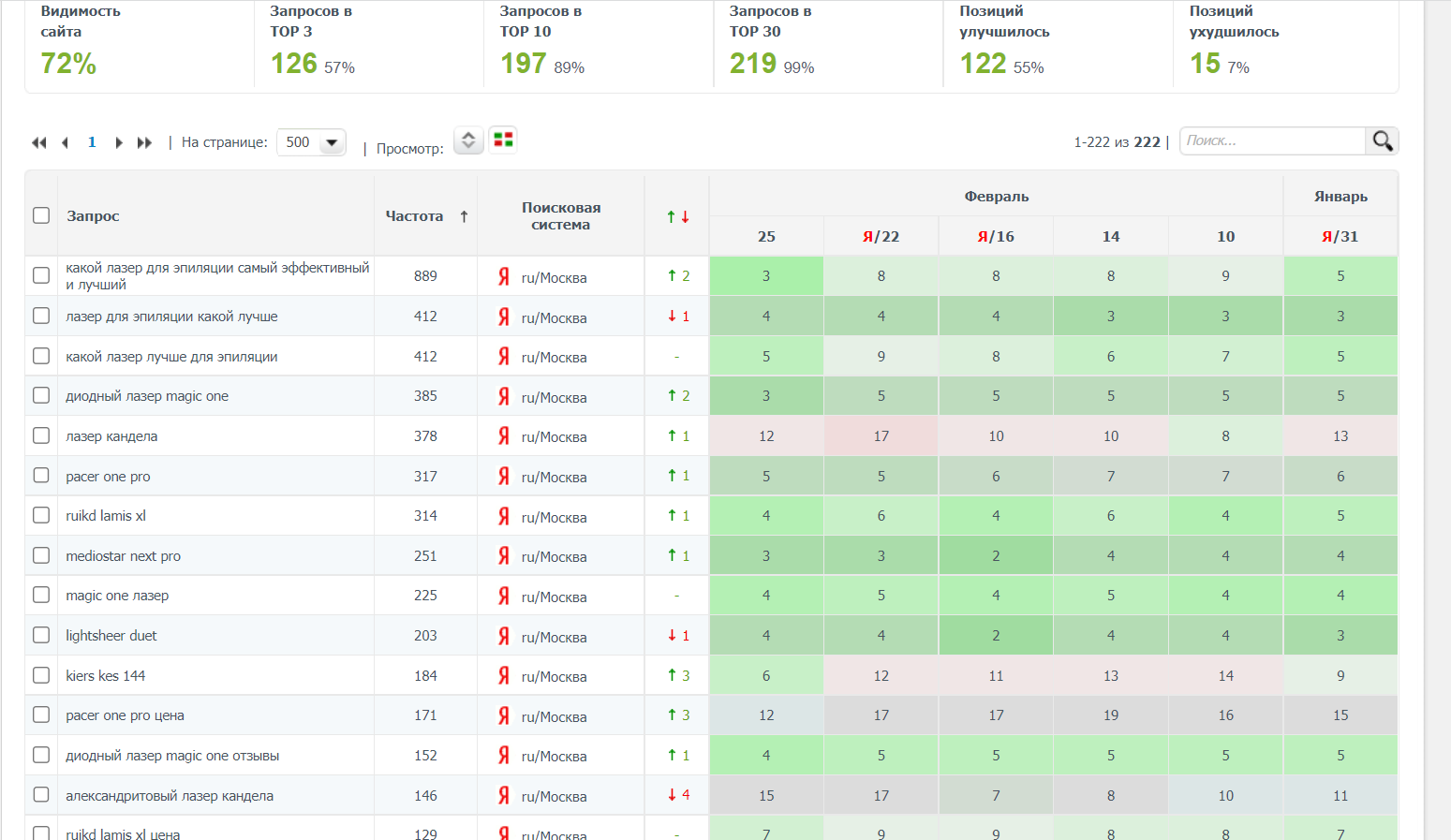The width and height of the screenshot is (1451, 840).
Task: Select the 'лазер для эпиляции какой лучше' row checkbox
Action: (41, 316)
